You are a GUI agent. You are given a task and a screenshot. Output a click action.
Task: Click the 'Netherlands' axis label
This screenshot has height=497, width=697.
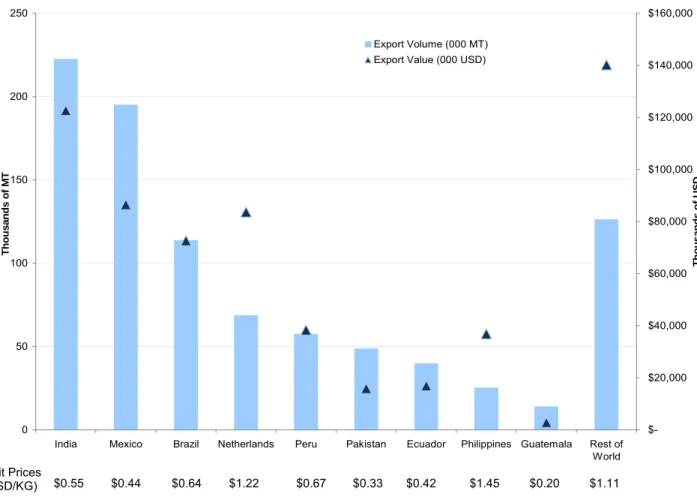coord(246,444)
